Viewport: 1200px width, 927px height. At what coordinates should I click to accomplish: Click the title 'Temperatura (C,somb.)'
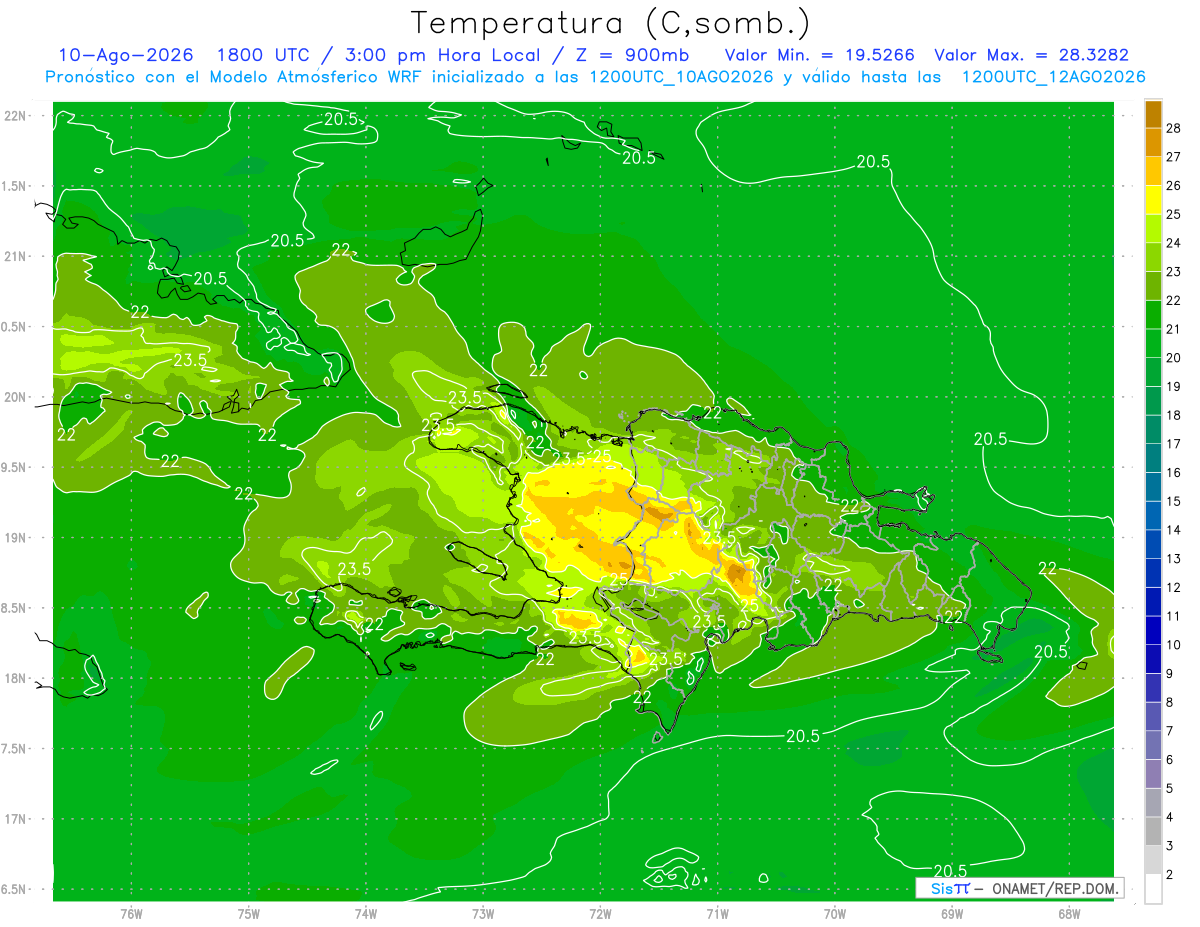(x=611, y=22)
